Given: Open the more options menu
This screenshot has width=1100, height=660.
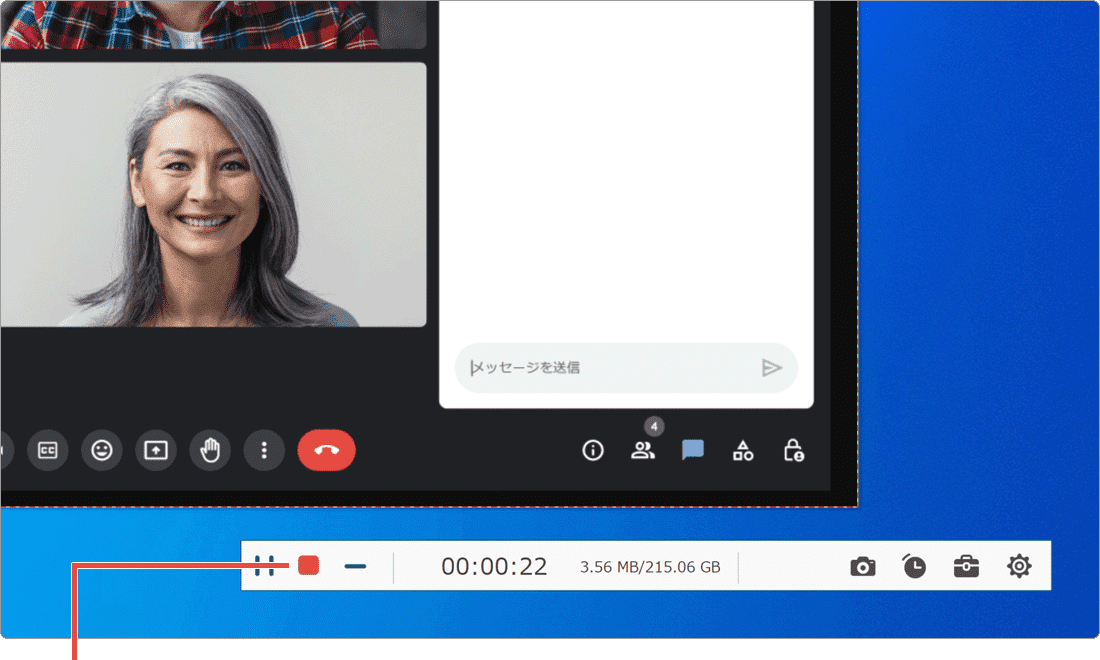Looking at the screenshot, I should point(264,450).
